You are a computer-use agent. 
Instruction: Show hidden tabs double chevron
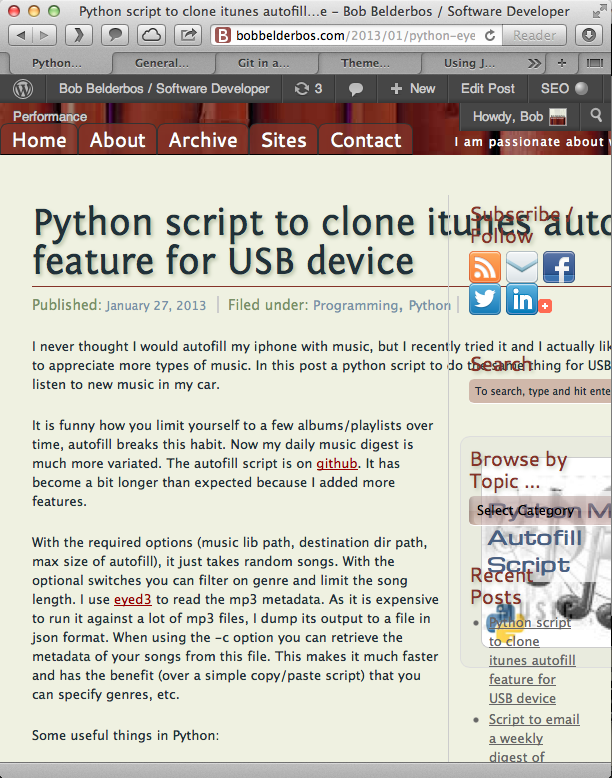[x=534, y=63]
